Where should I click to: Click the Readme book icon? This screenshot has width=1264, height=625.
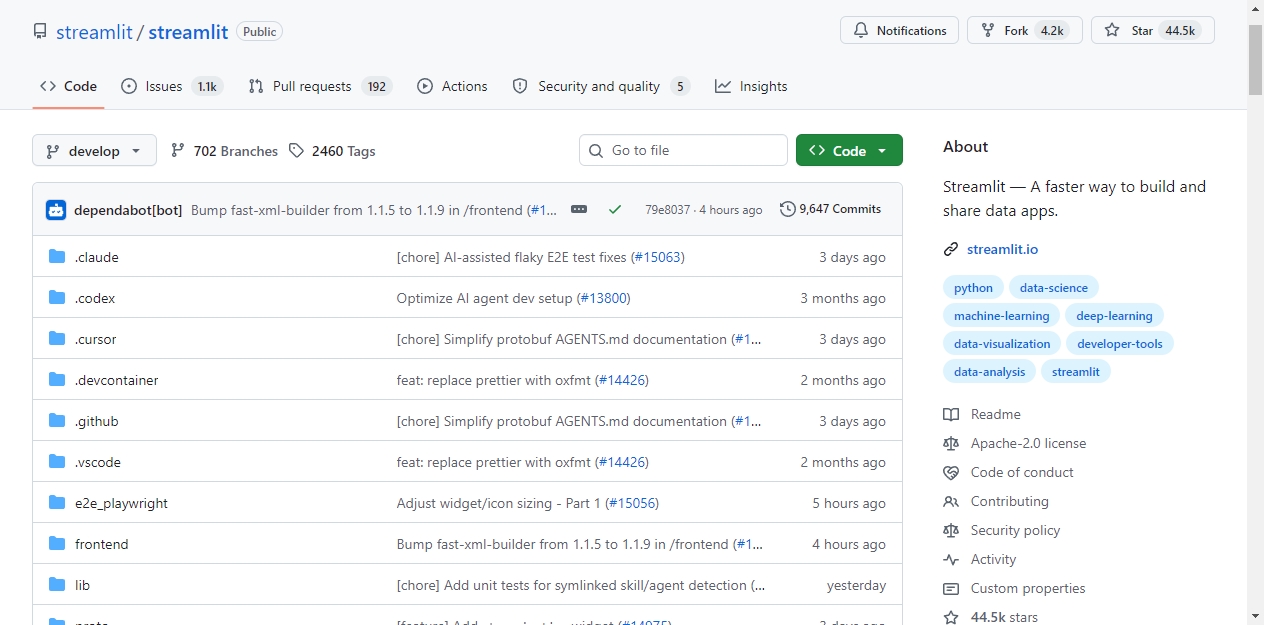pyautogui.click(x=951, y=414)
